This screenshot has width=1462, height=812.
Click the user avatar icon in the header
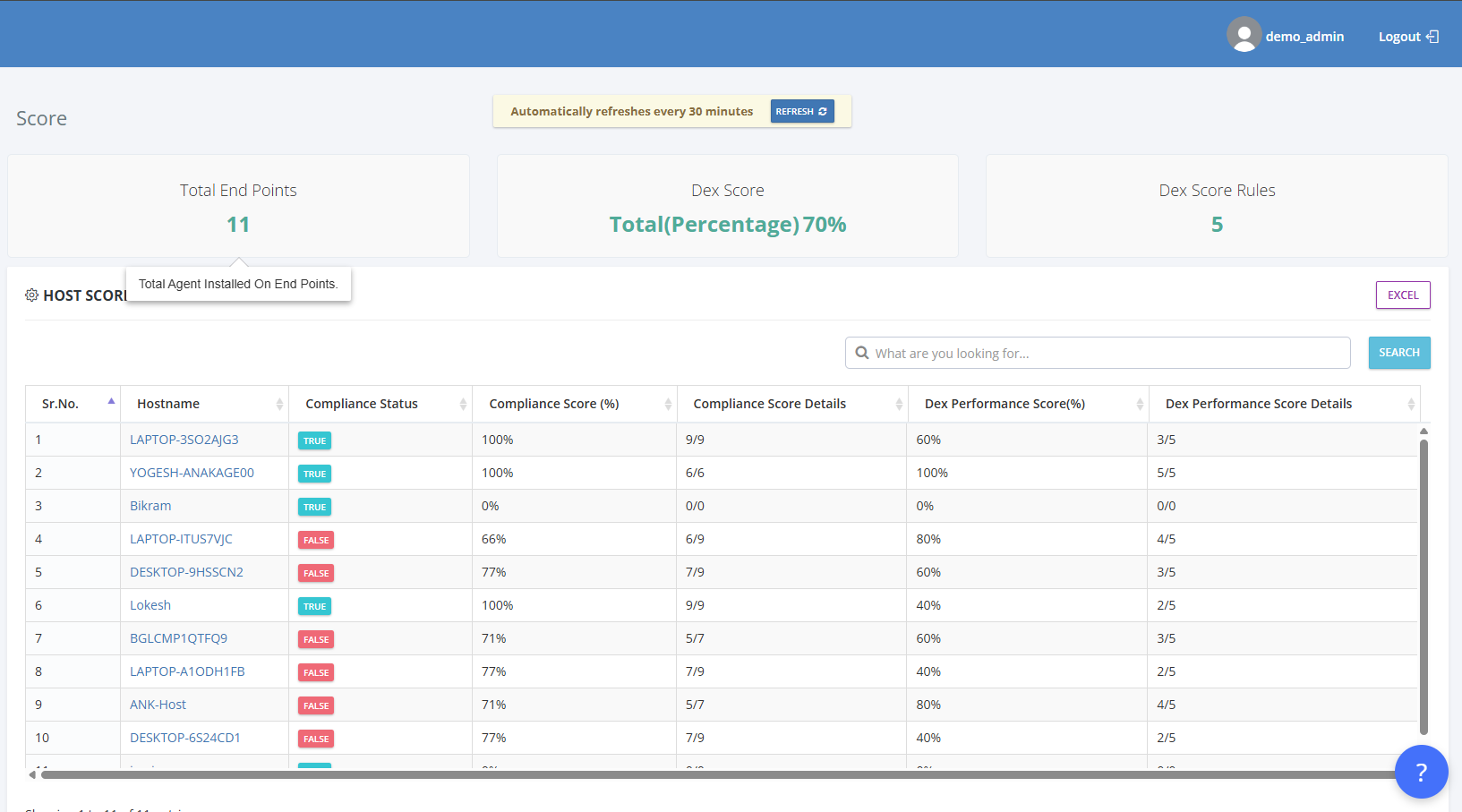[1244, 34]
